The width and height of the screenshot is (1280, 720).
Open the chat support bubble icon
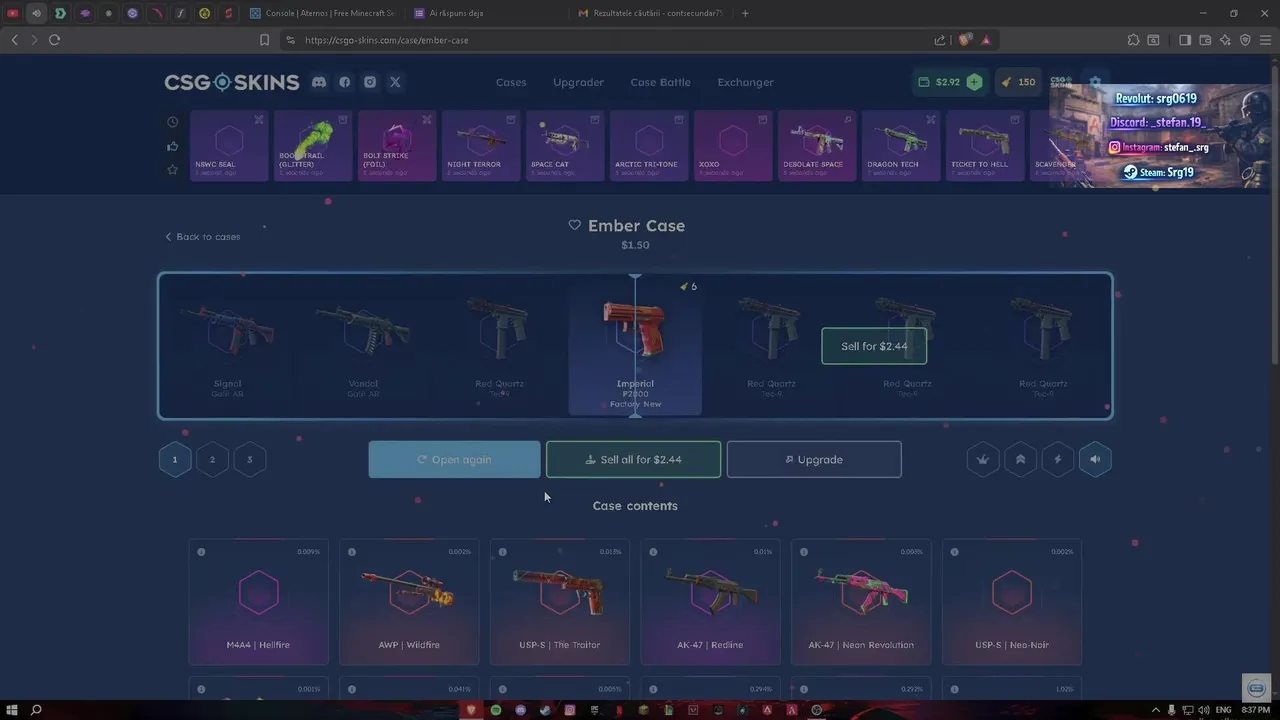1257,688
